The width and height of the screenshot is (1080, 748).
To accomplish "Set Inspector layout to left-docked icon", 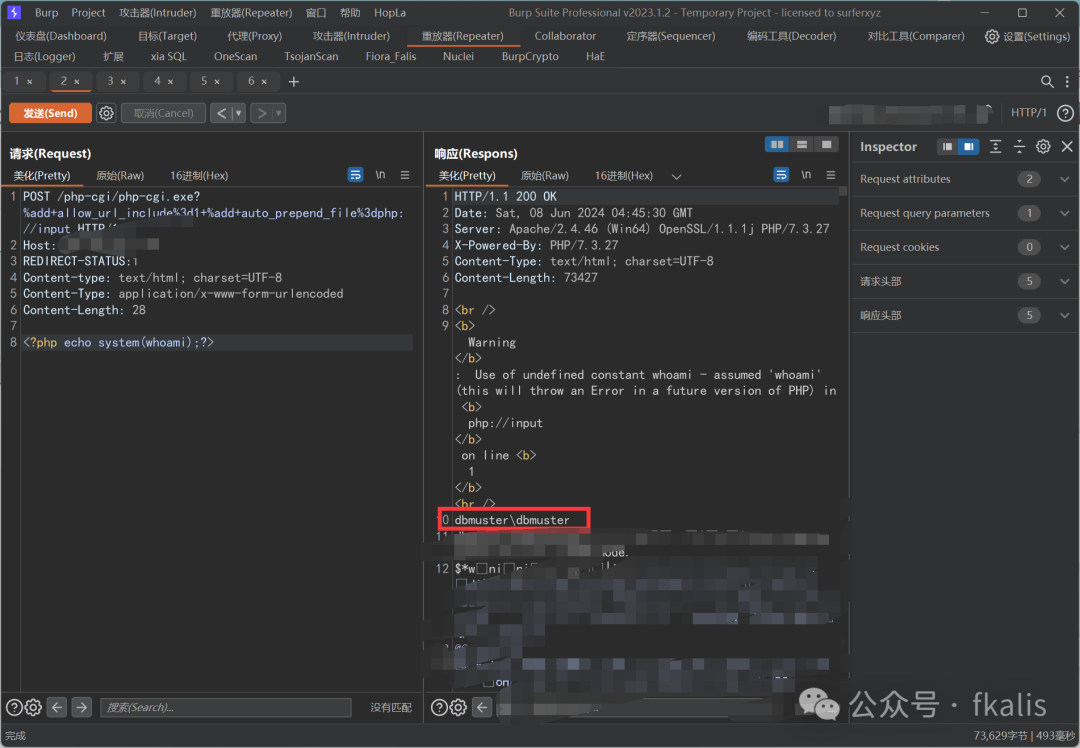I will tap(948, 147).
